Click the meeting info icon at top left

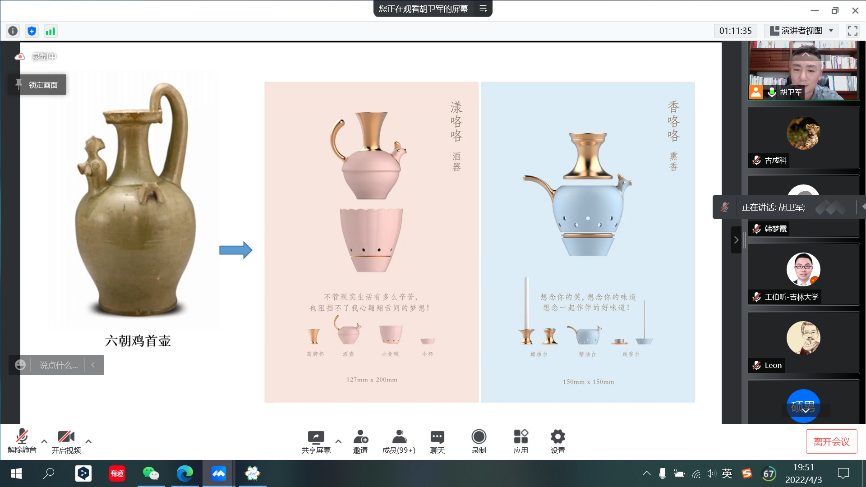[x=13, y=31]
